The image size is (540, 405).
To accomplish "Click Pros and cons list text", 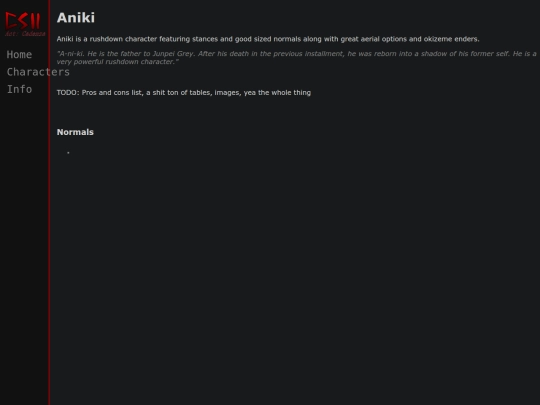I will [x=112, y=93].
